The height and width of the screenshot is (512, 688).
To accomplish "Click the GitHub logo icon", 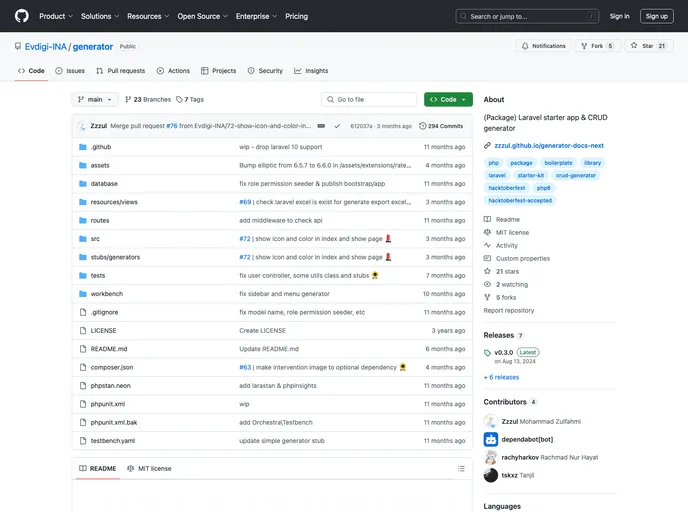I will pos(22,16).
